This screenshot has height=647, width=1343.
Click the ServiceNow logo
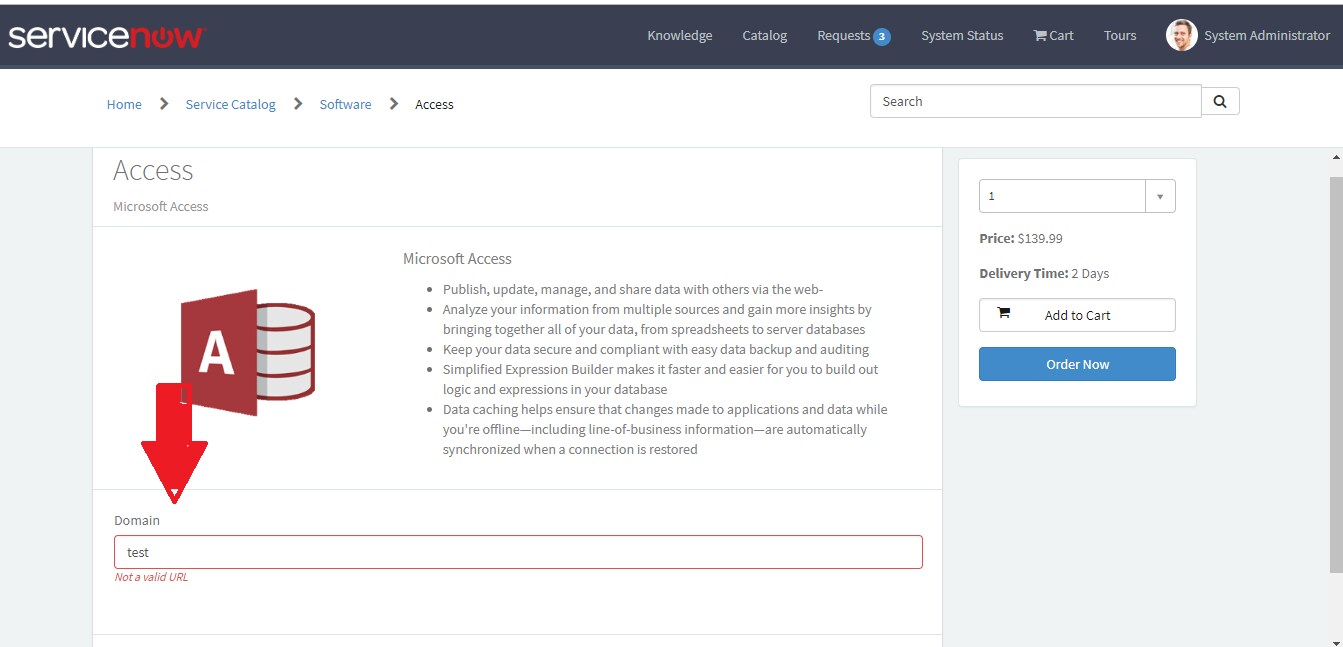point(106,37)
